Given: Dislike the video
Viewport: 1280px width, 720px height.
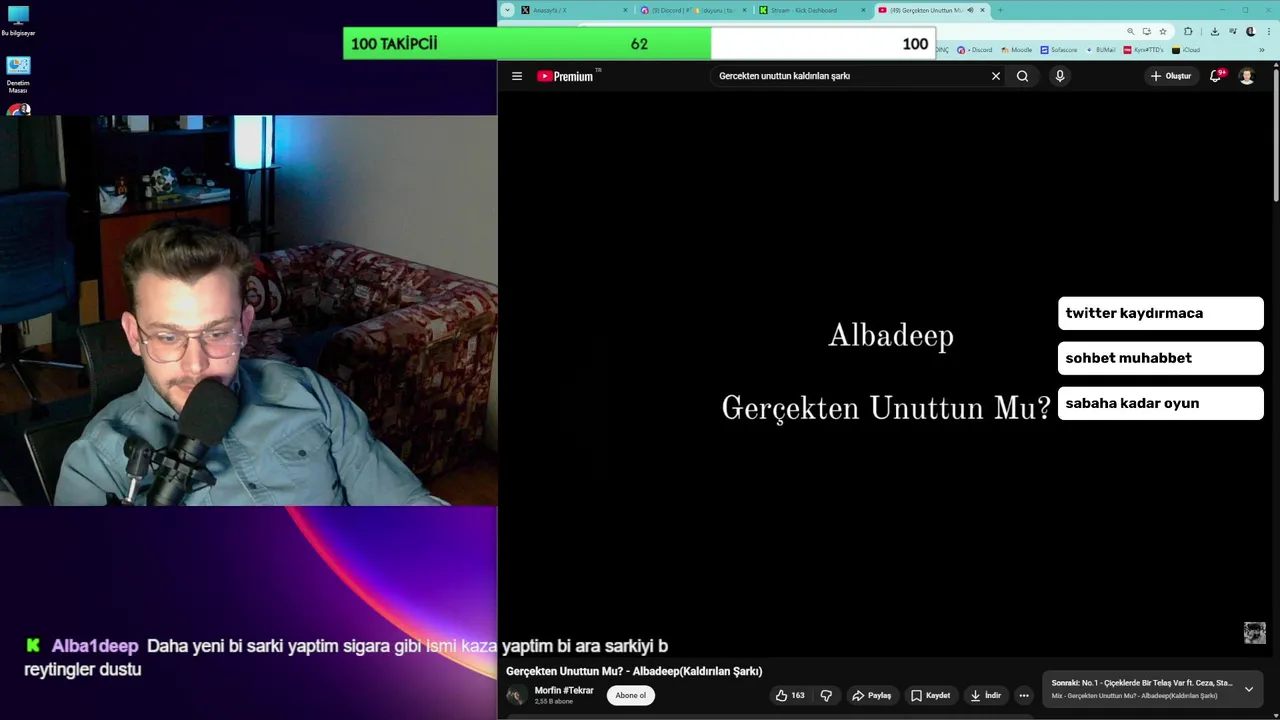Looking at the screenshot, I should [826, 695].
